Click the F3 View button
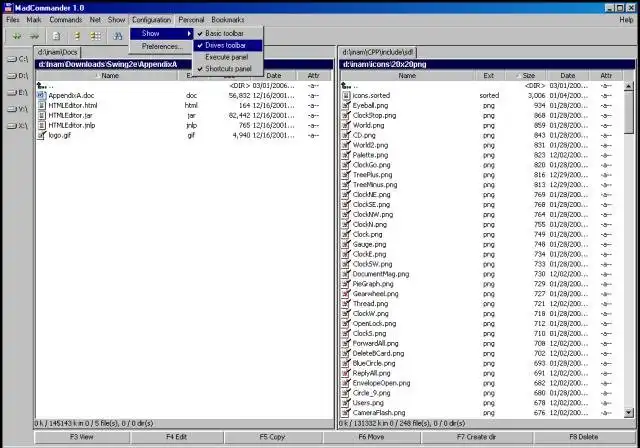The height and width of the screenshot is (448, 640). [x=82, y=437]
